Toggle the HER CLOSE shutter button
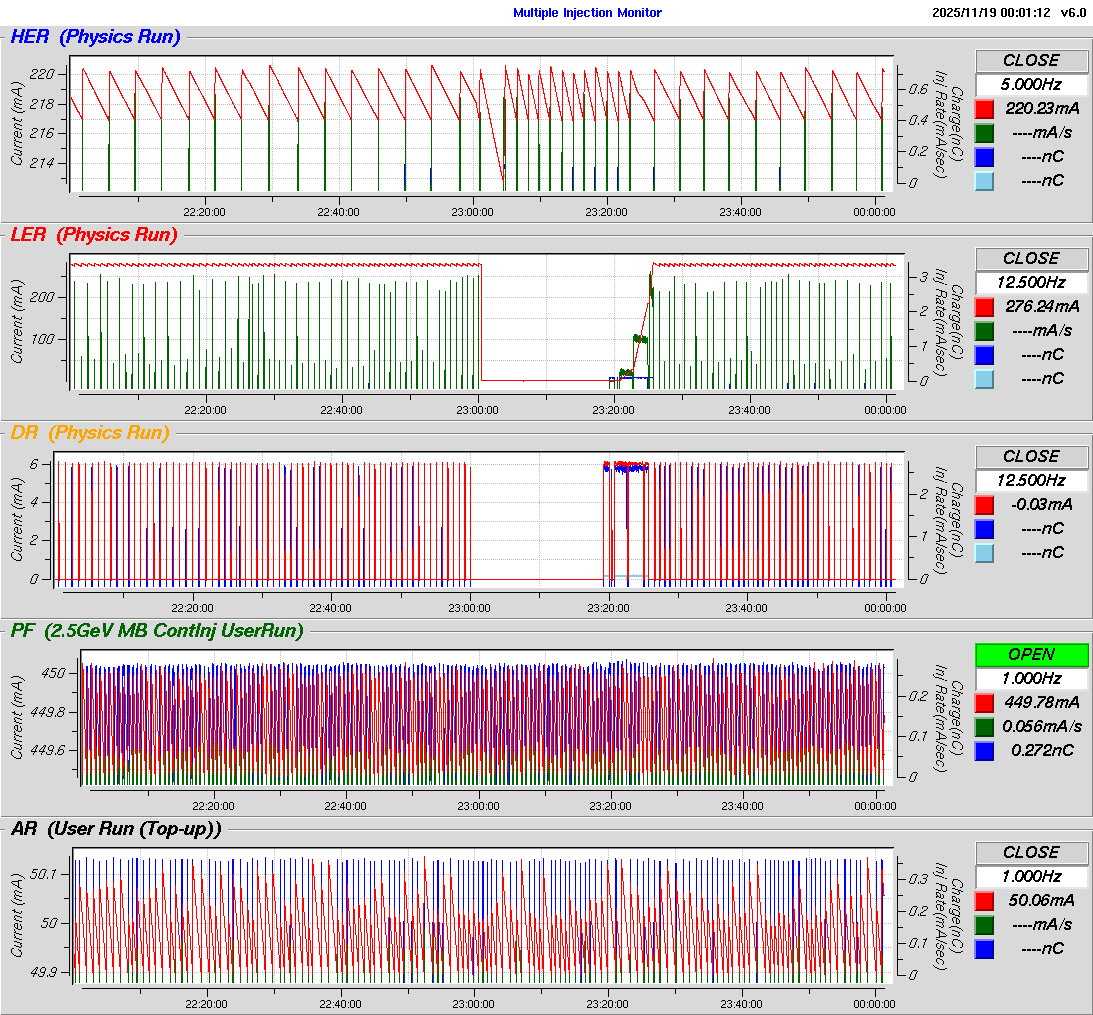 [x=1031, y=61]
